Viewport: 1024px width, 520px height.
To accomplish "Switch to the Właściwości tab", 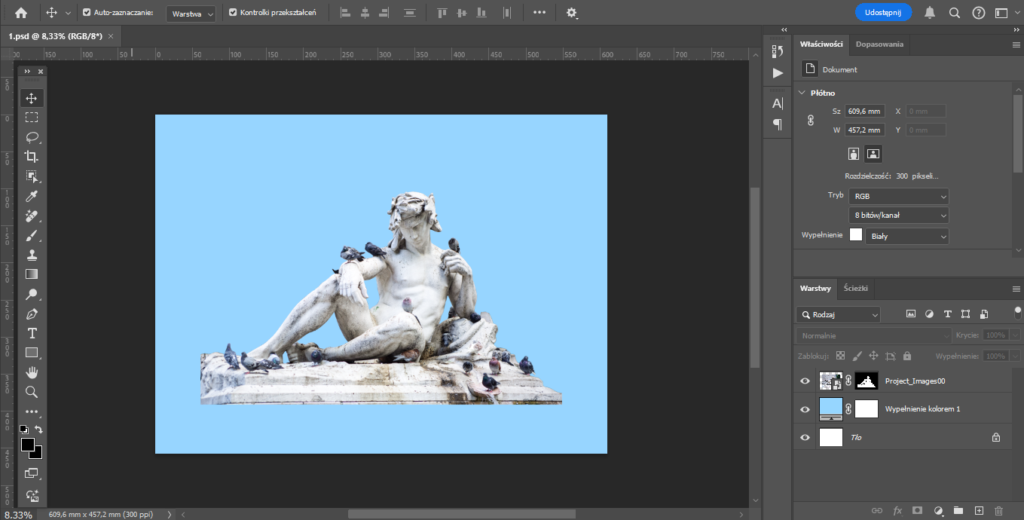I will [821, 44].
